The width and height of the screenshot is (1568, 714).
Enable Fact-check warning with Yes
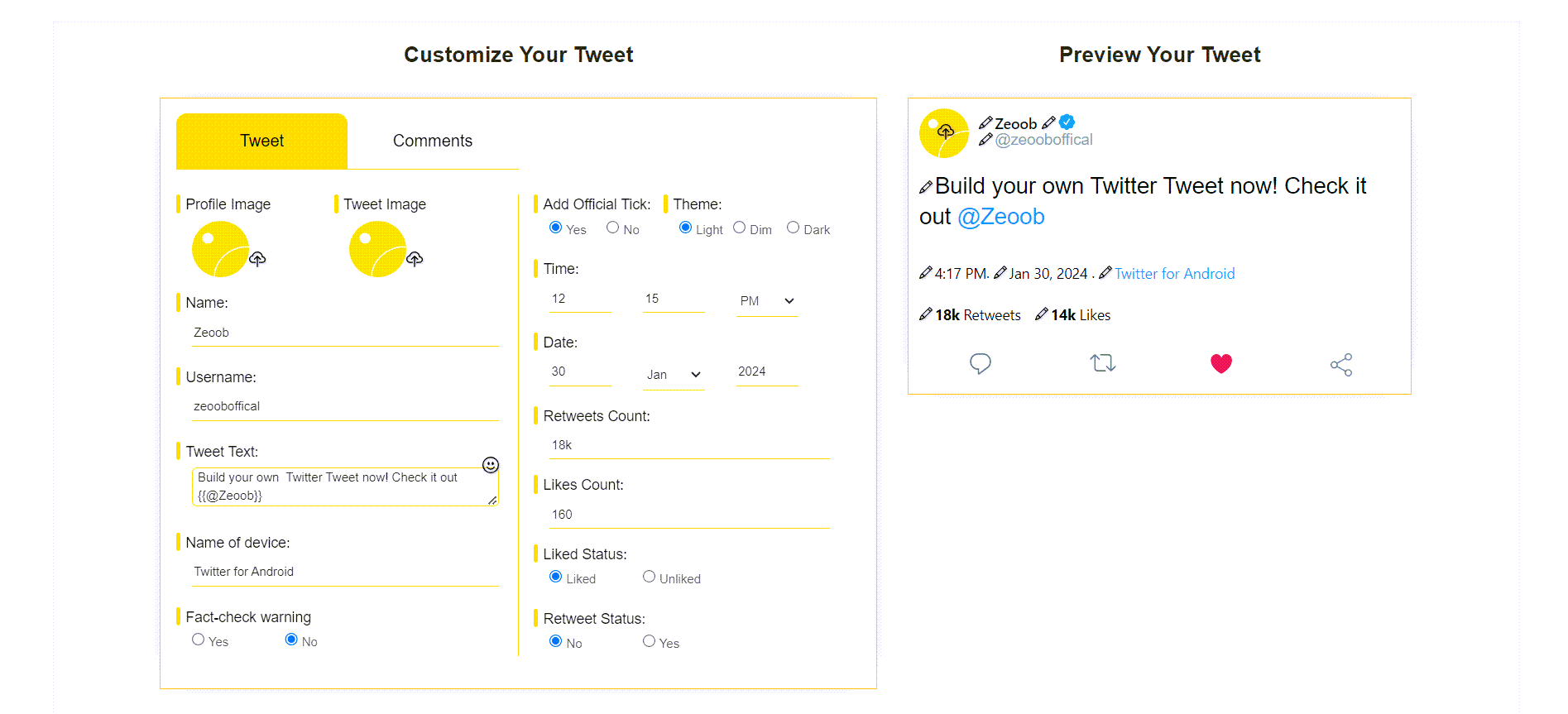(x=199, y=640)
